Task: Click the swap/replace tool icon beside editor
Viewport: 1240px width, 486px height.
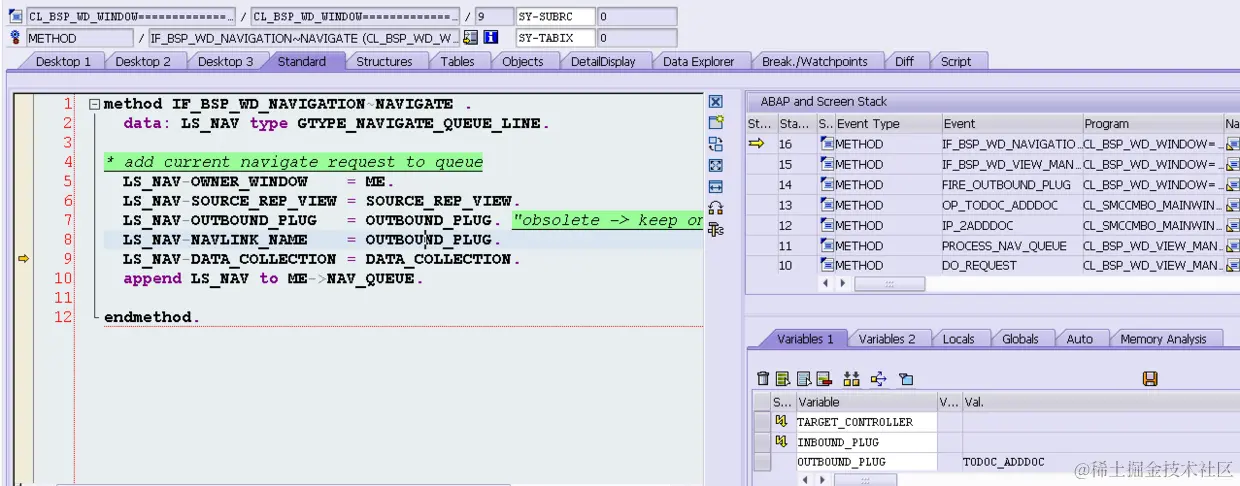Action: (715, 145)
